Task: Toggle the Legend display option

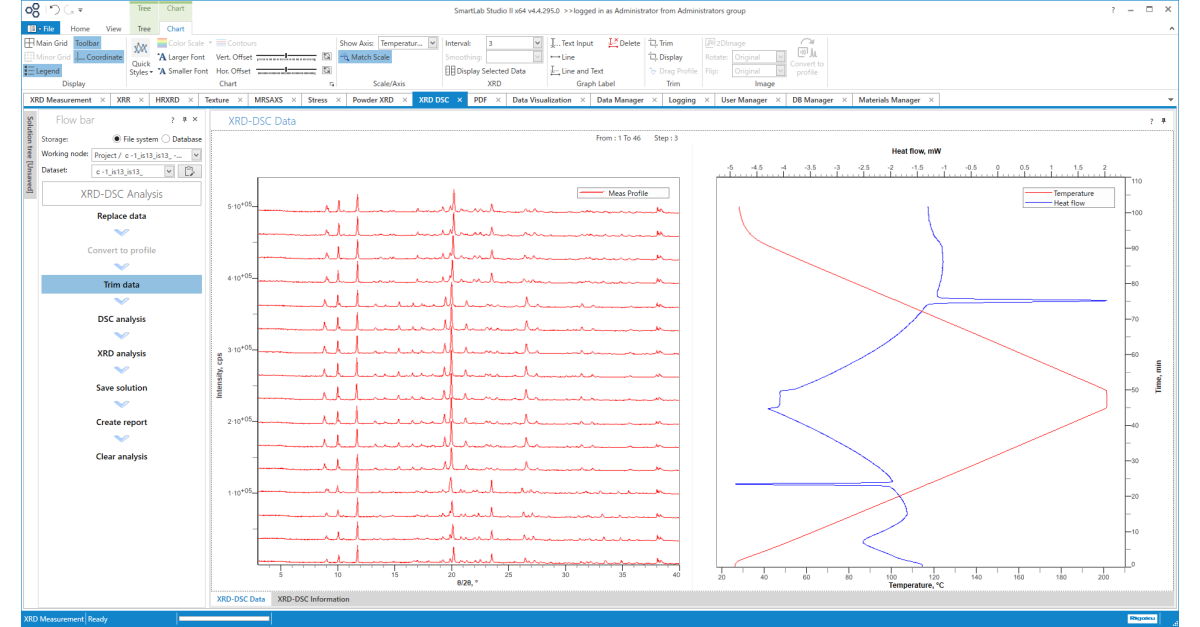Action: click(x=43, y=71)
